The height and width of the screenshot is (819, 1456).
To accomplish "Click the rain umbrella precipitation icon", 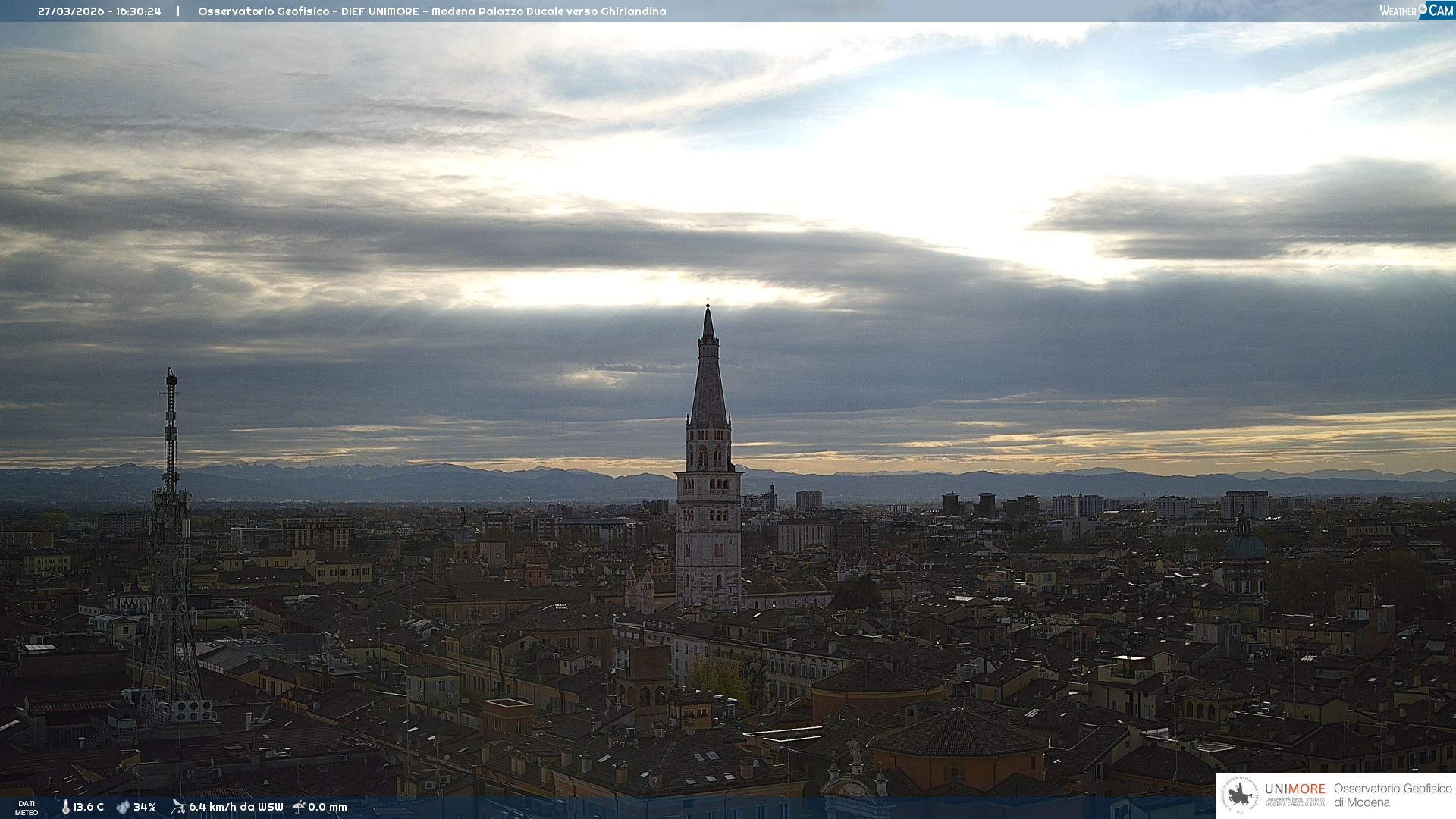I will 299,807.
